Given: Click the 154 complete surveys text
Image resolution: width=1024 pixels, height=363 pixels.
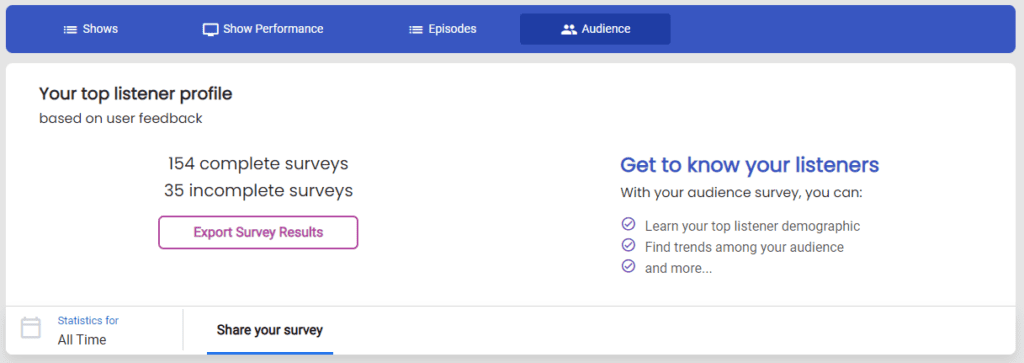Looking at the screenshot, I should pos(258,163).
